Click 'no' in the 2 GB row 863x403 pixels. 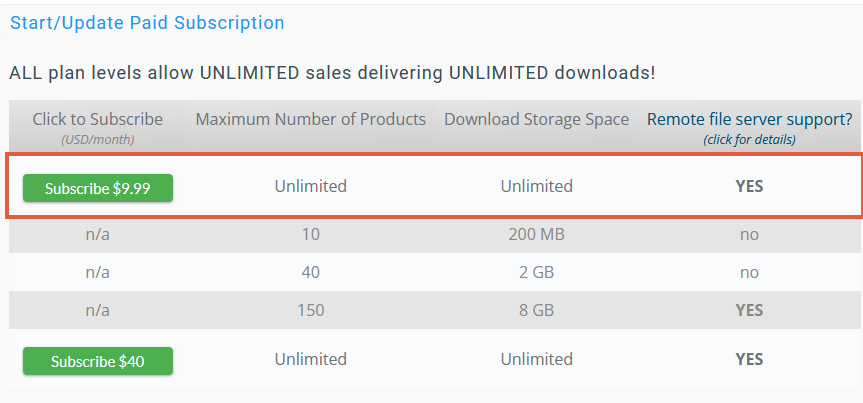[749, 272]
